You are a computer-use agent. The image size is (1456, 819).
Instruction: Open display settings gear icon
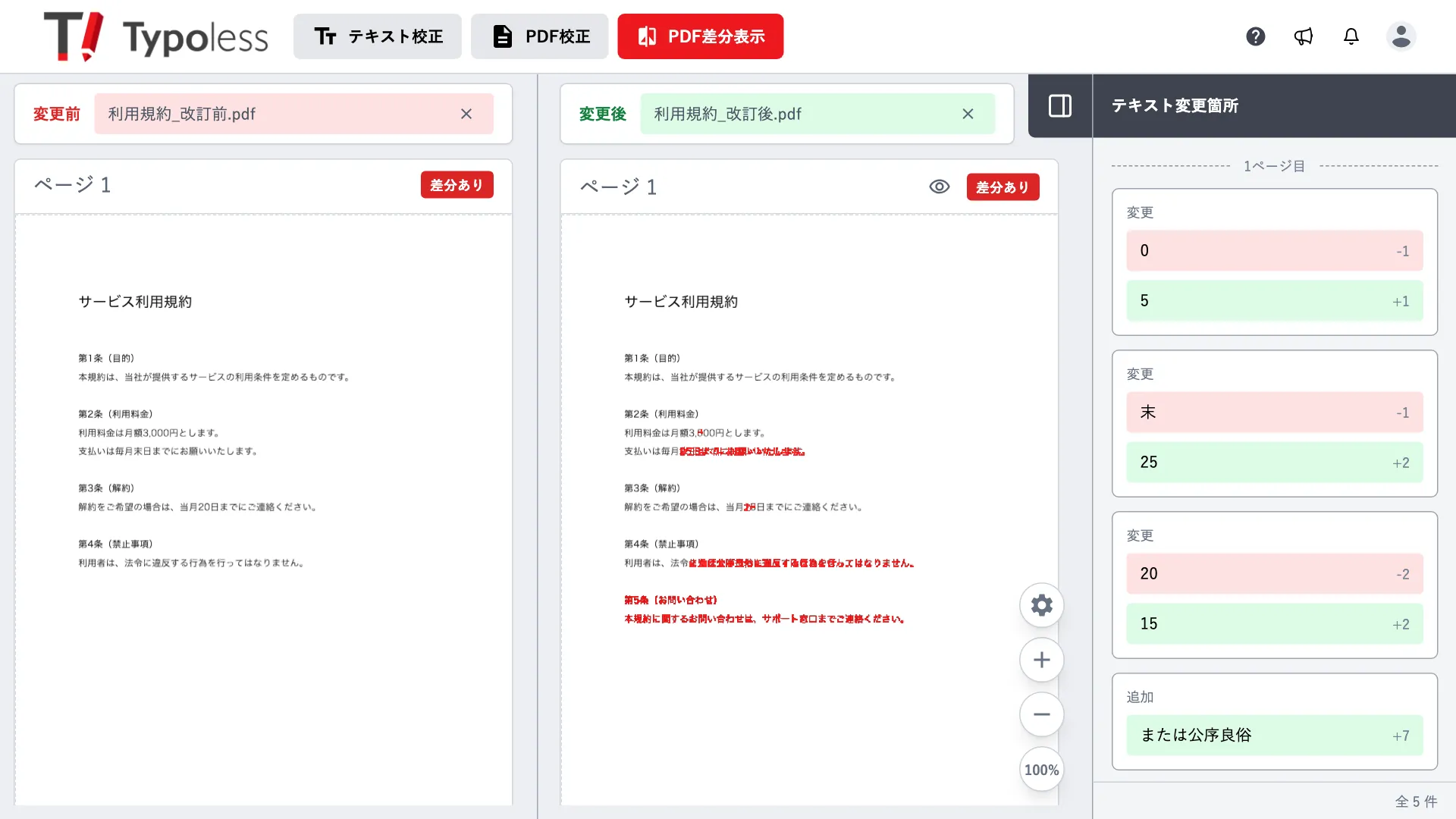point(1042,605)
